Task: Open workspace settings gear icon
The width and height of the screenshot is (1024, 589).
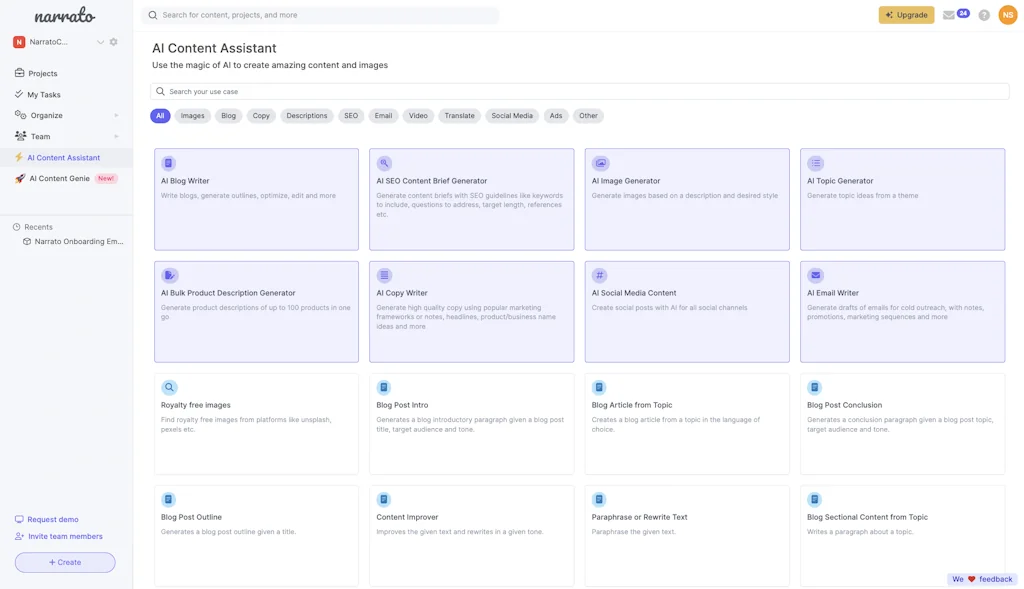Action: (112, 42)
